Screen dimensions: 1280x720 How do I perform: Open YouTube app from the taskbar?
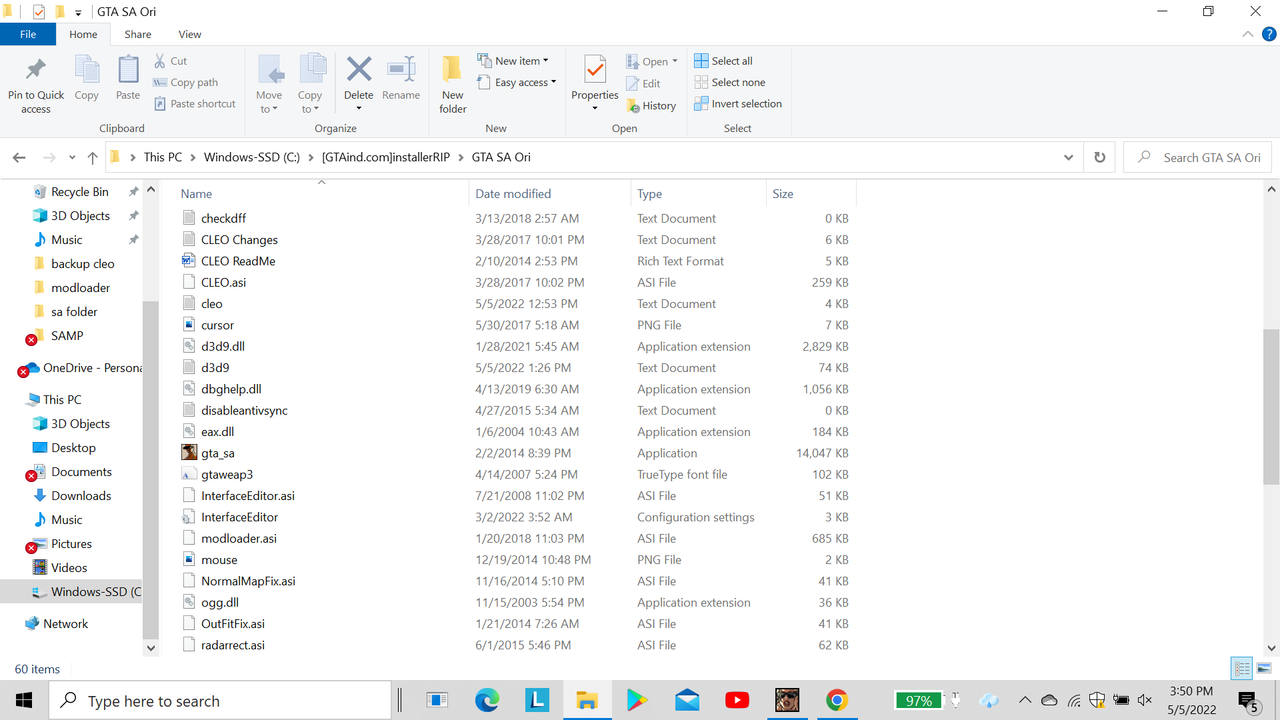pyautogui.click(x=737, y=701)
